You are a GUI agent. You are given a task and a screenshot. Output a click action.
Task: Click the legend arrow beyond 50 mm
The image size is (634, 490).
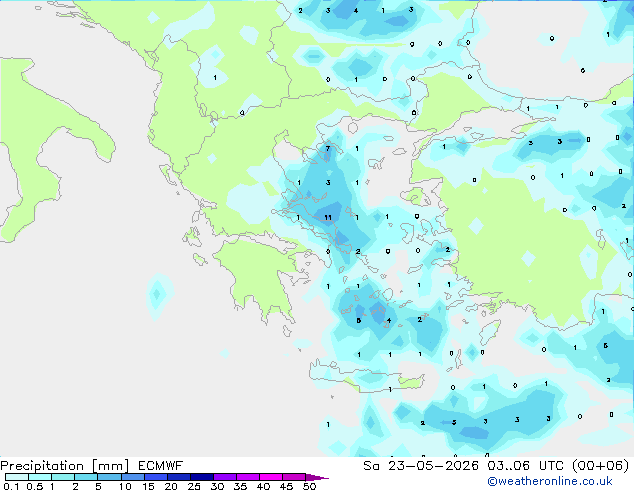coord(317,477)
